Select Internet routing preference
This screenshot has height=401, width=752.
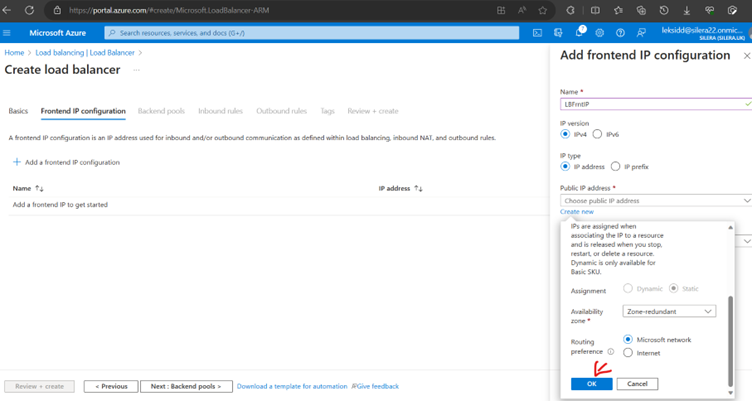pyautogui.click(x=628, y=353)
